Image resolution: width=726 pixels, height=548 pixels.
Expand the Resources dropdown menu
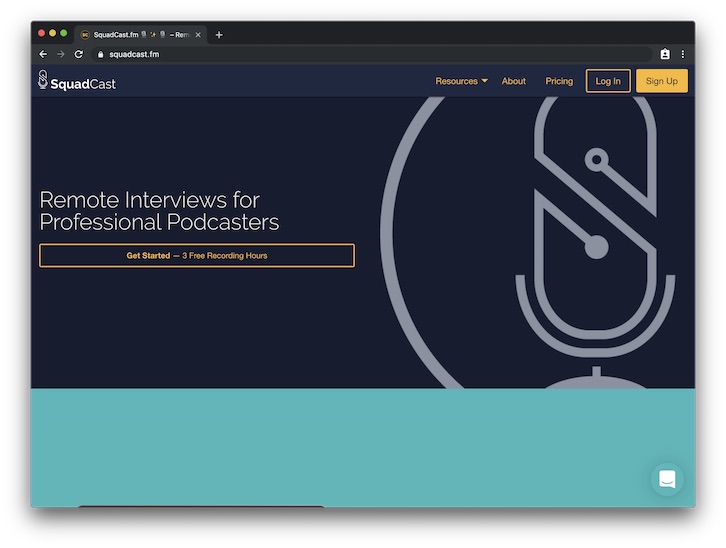click(x=461, y=81)
